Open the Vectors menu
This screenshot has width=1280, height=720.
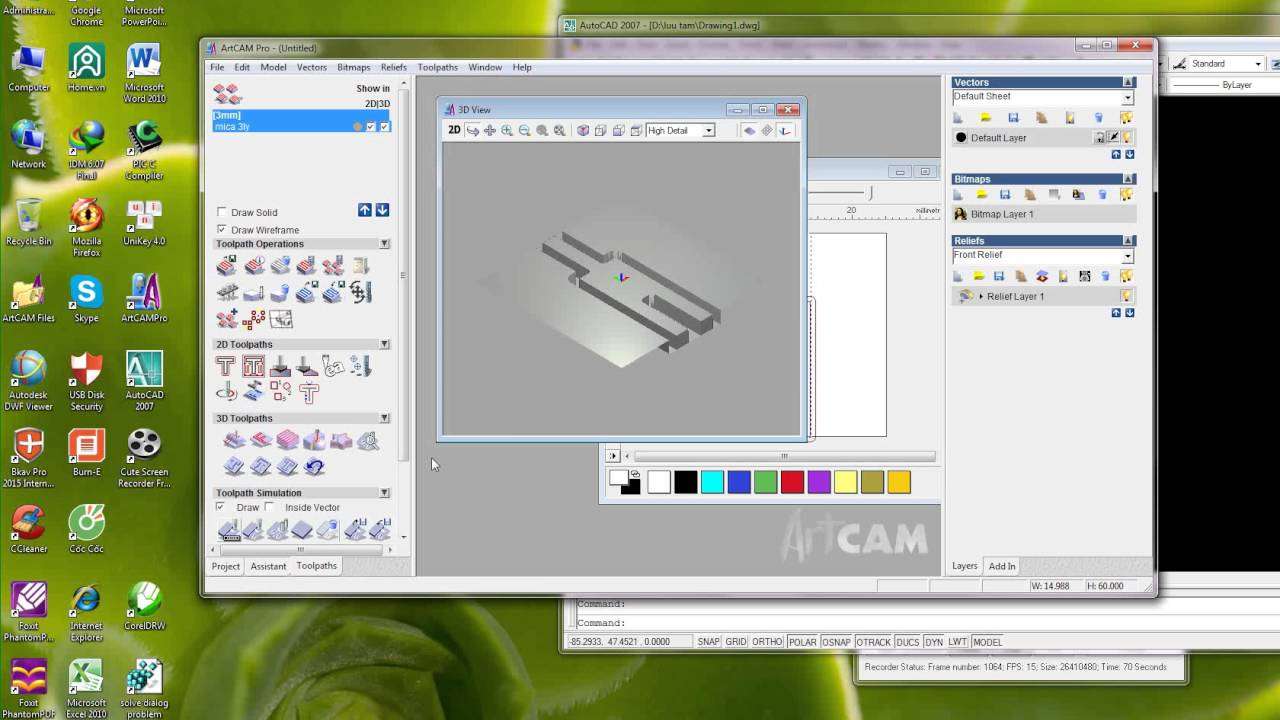312,67
